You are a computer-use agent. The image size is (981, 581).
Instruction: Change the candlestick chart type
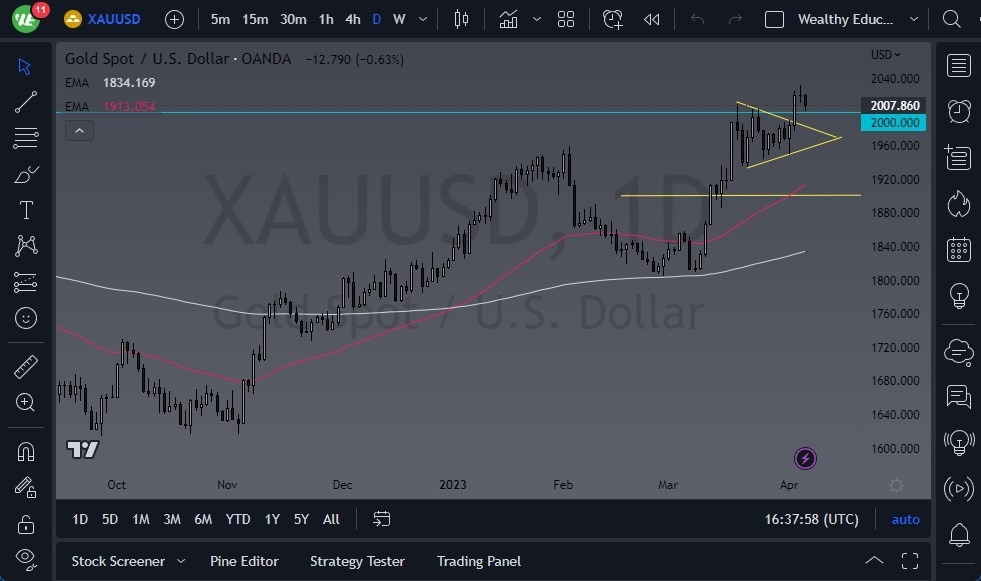(x=461, y=19)
